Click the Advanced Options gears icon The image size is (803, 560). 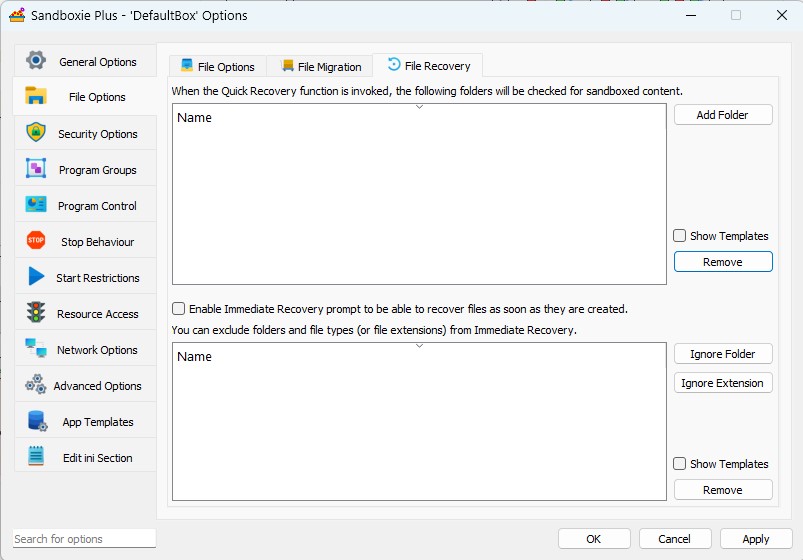[36, 384]
